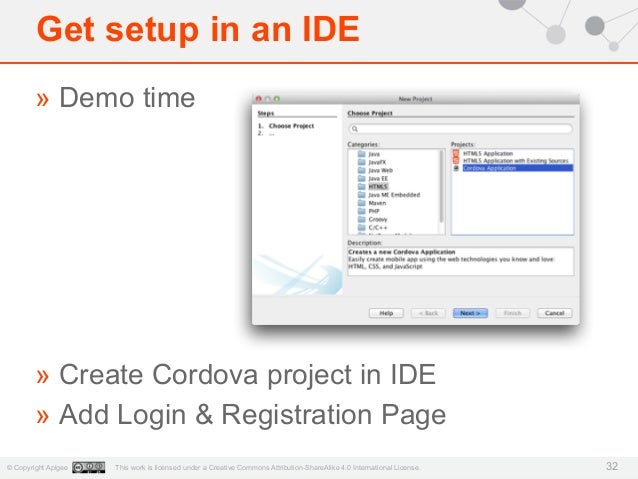This screenshot has height=479, width=638.
Task: Select the PHP category
Action: [374, 211]
